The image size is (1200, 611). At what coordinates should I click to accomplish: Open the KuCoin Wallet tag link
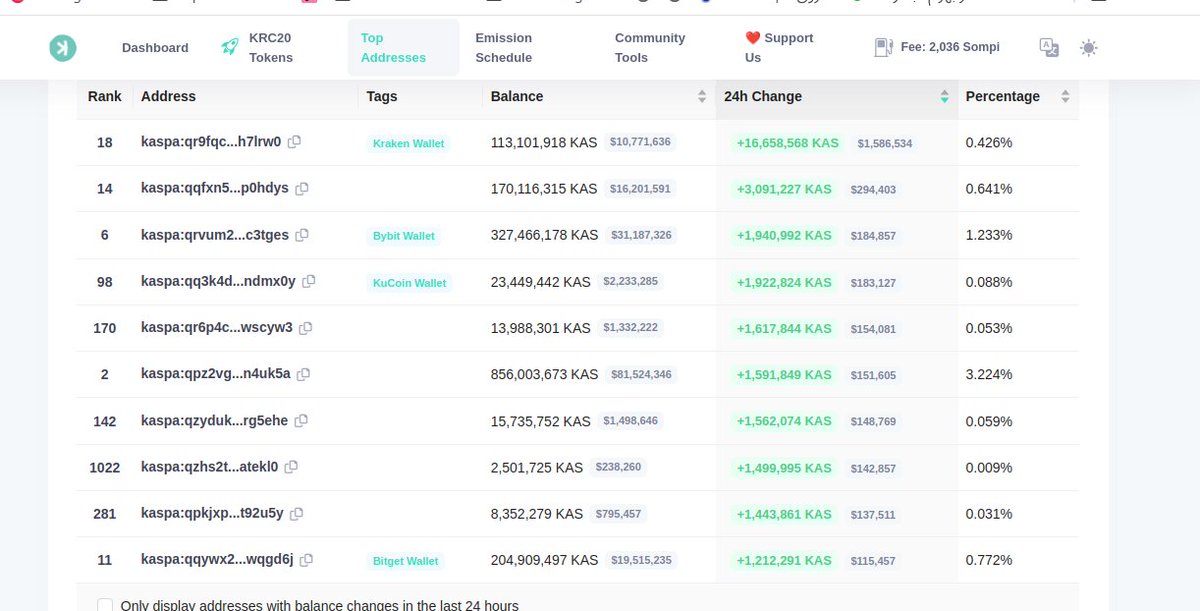[x=409, y=282]
